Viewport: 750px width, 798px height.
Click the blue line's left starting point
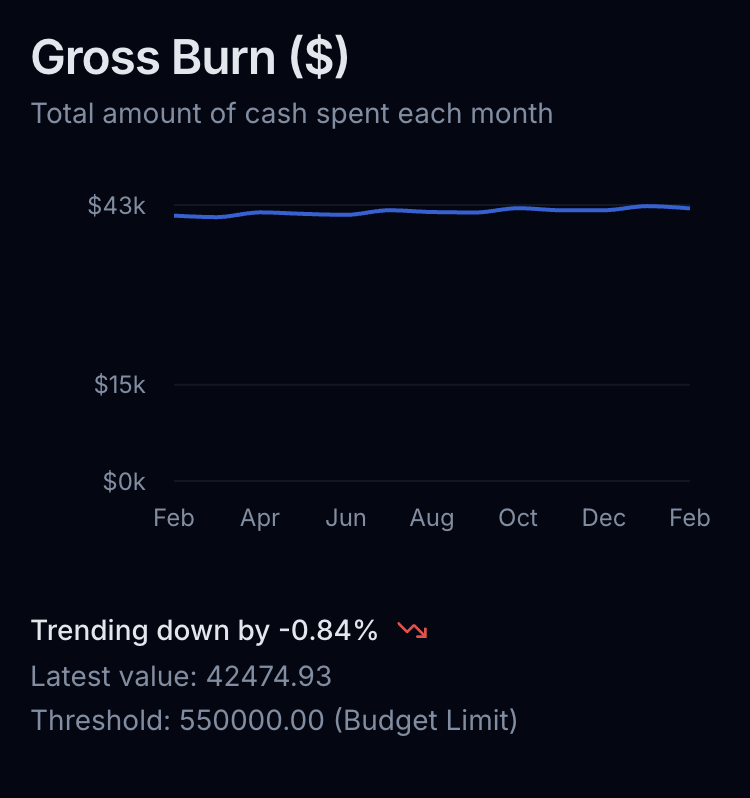point(175,216)
